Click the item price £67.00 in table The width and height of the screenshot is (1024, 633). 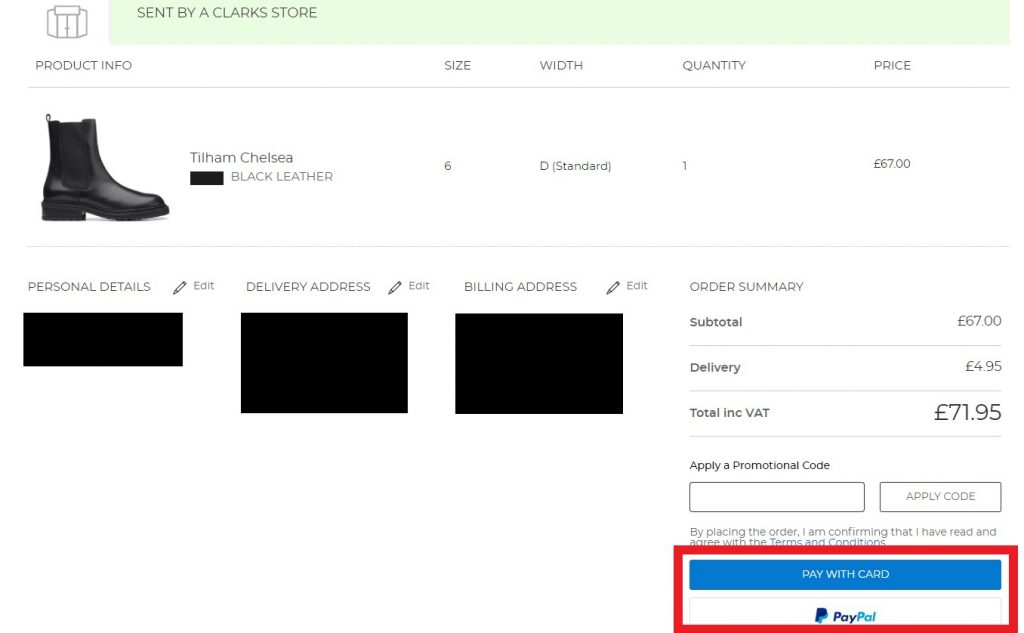pyautogui.click(x=891, y=164)
